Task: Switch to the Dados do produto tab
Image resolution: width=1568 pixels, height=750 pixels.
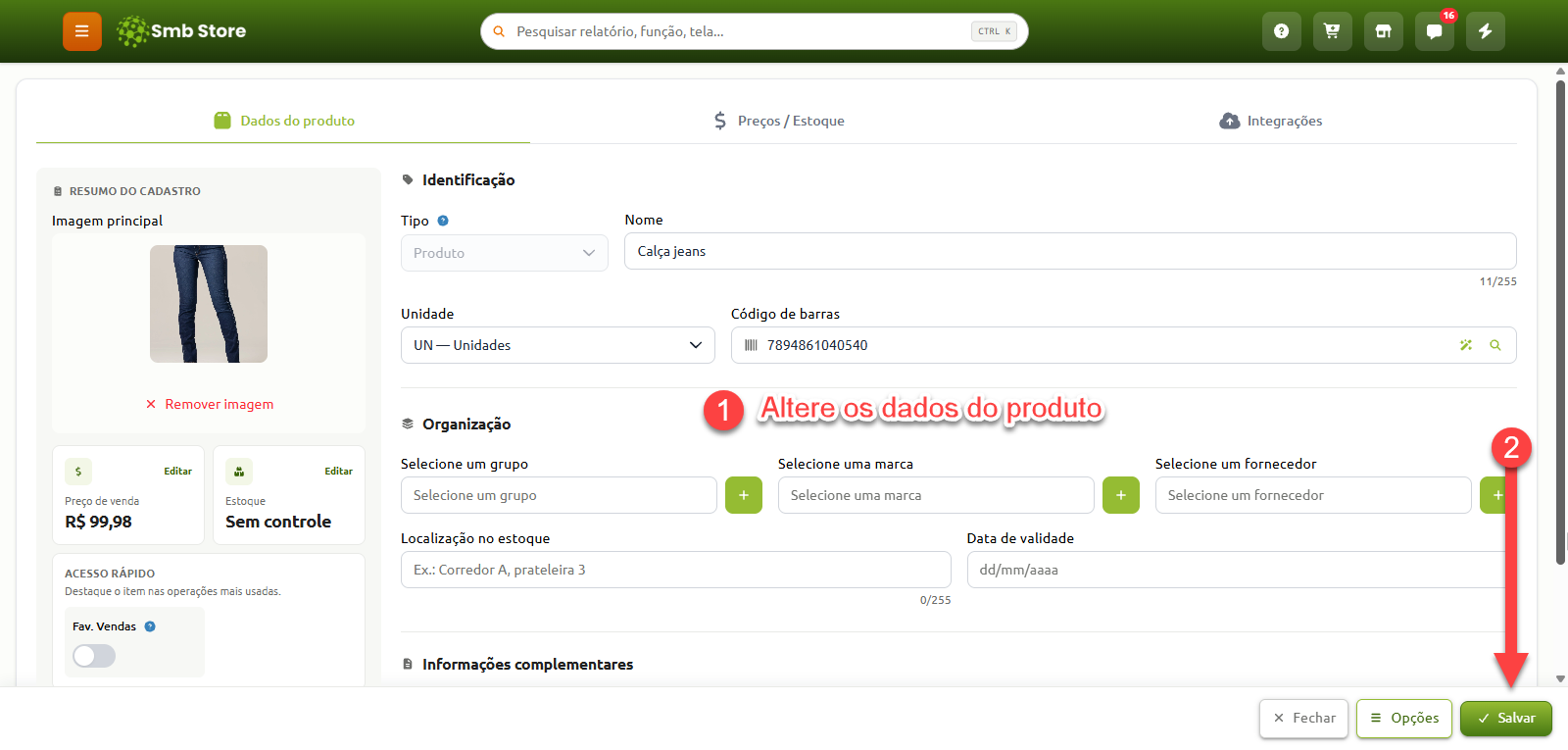Action: pyautogui.click(x=284, y=121)
